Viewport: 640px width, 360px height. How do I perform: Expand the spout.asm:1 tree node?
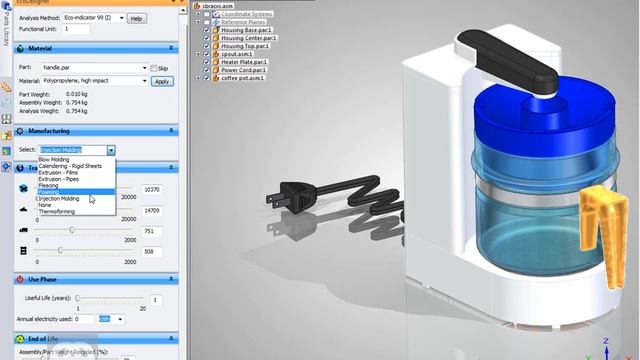click(198, 54)
